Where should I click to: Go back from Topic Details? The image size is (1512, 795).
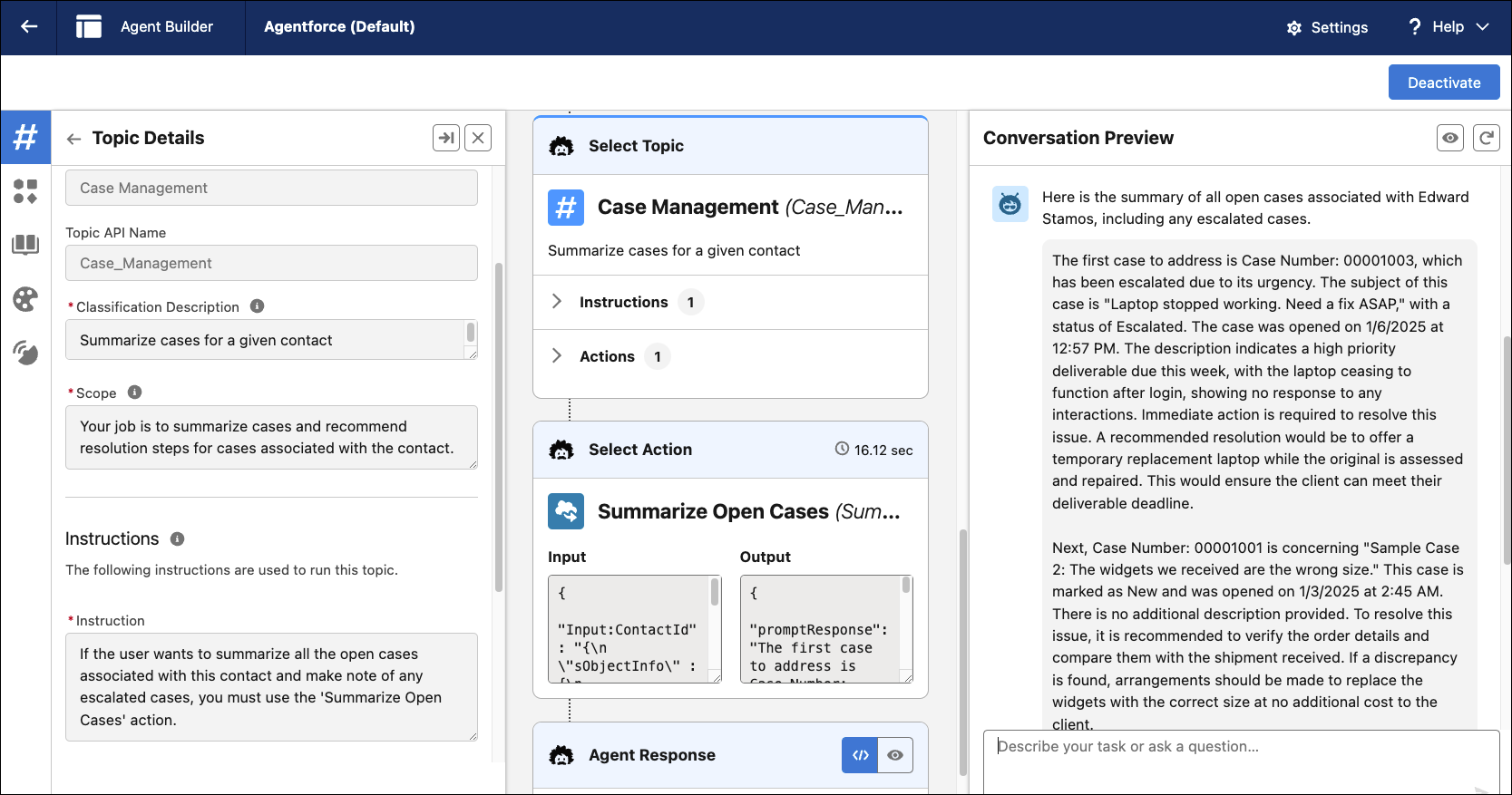tap(74, 139)
